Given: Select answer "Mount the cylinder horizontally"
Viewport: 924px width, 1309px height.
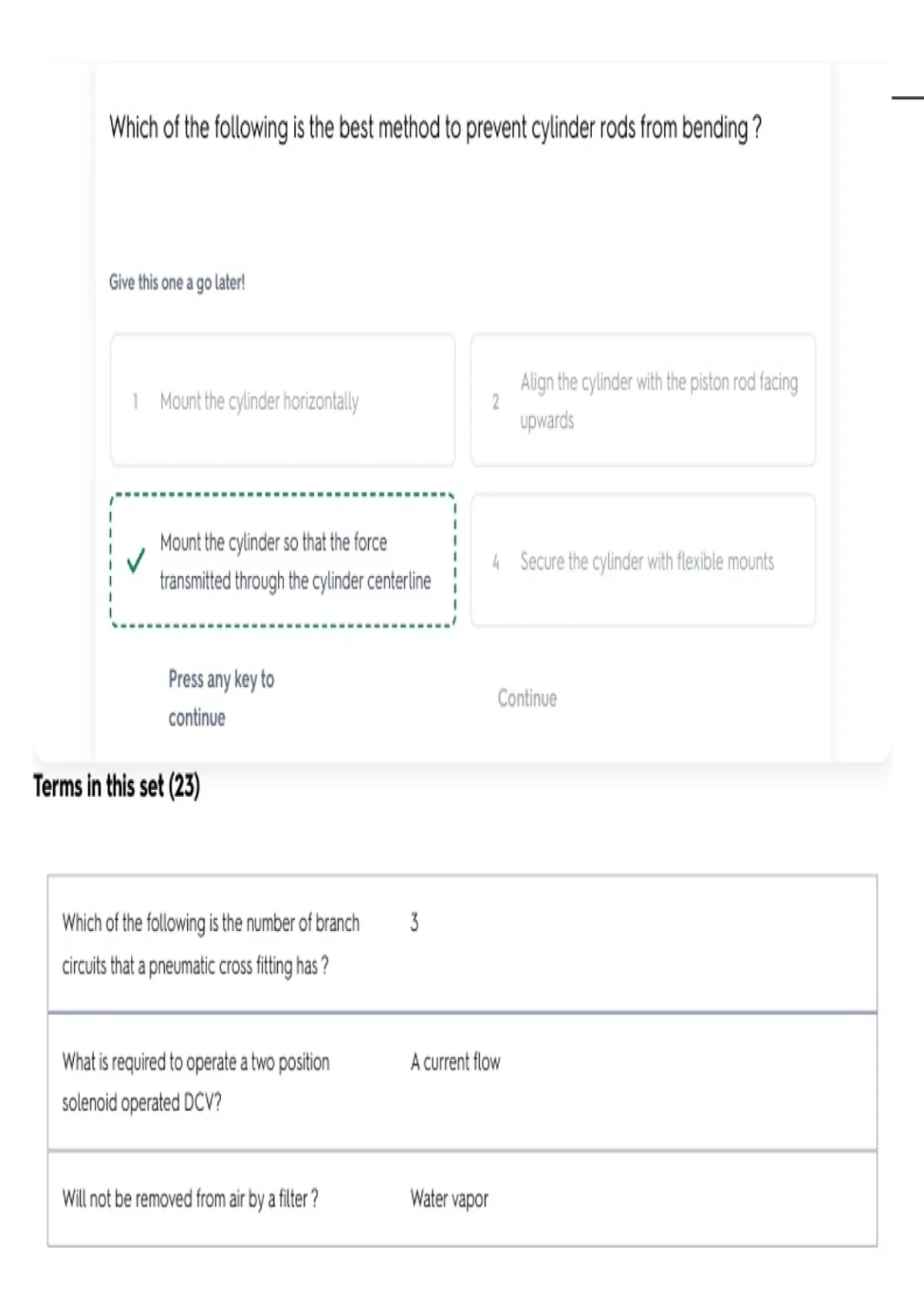Looking at the screenshot, I should tap(283, 400).
